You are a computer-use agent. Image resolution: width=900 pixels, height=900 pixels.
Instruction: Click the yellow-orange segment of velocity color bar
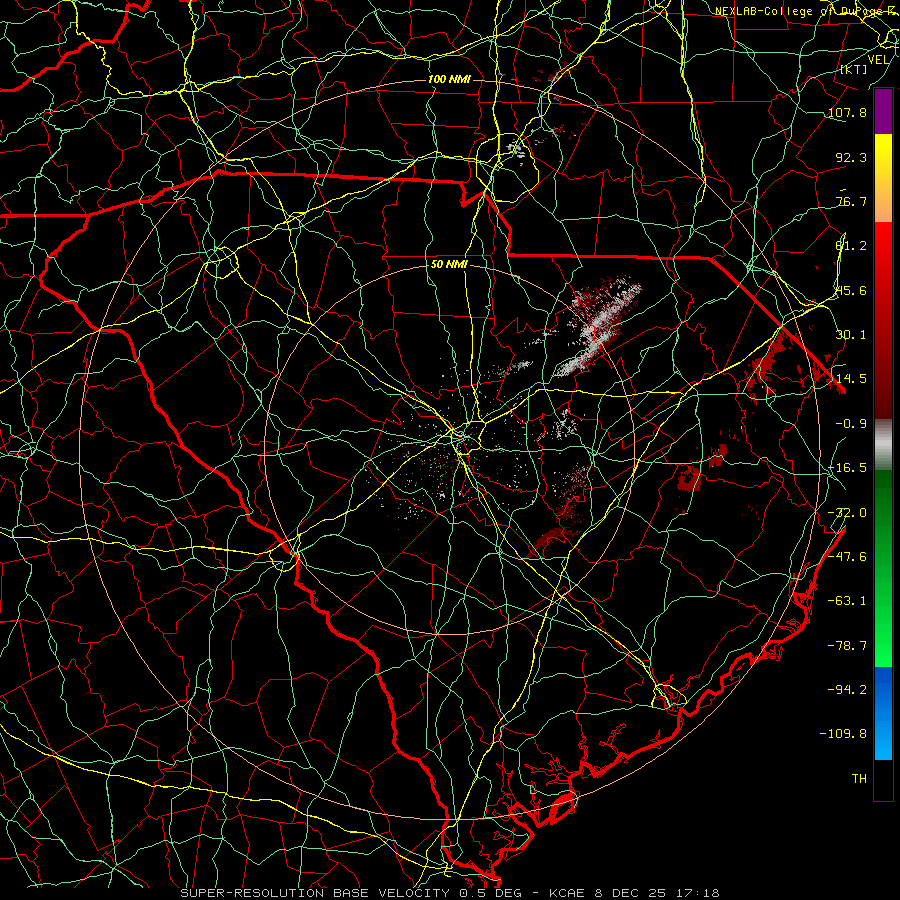(x=883, y=178)
